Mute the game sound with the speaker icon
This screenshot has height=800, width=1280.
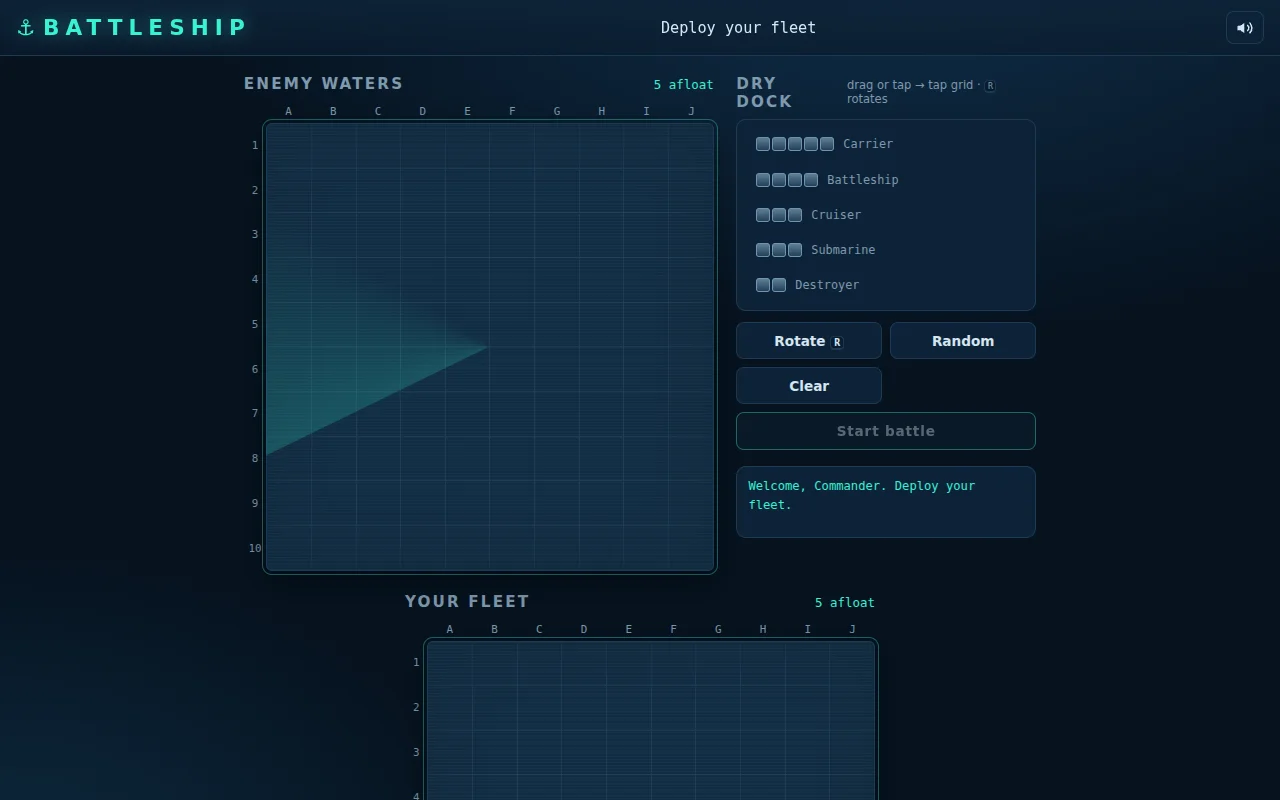point(1245,28)
